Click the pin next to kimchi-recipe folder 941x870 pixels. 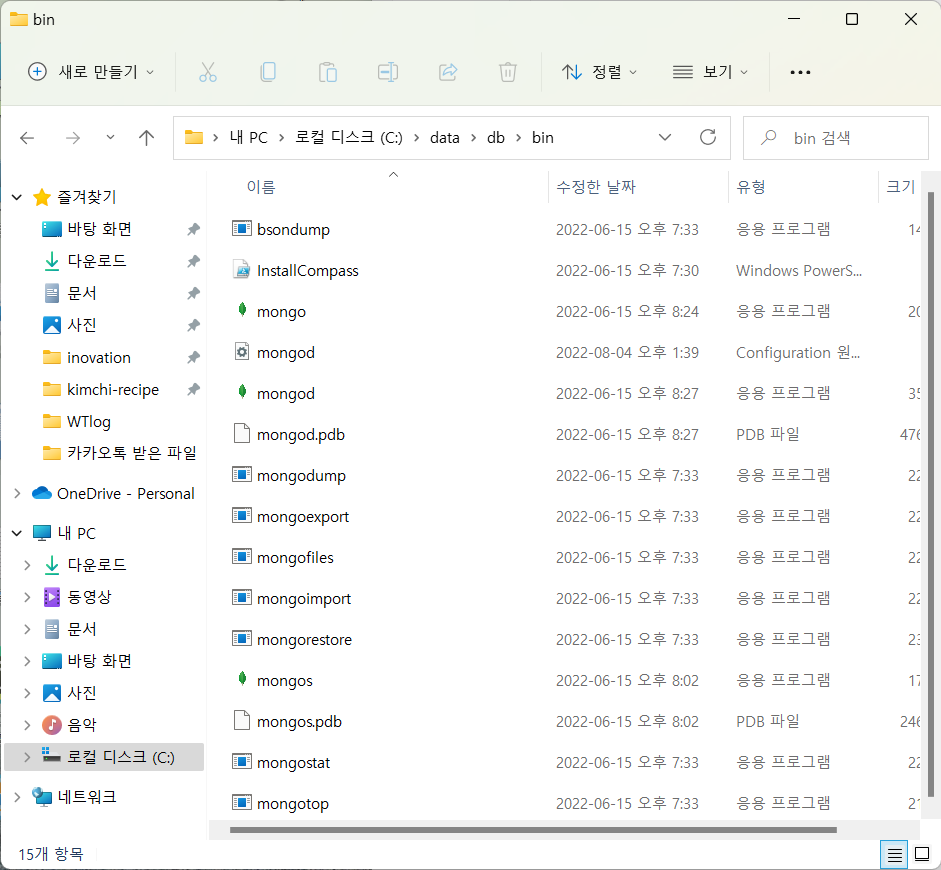pos(193,389)
